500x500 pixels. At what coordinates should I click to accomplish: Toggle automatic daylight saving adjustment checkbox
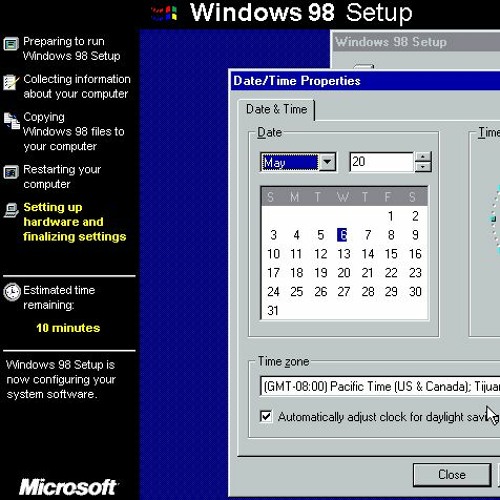tap(266, 416)
